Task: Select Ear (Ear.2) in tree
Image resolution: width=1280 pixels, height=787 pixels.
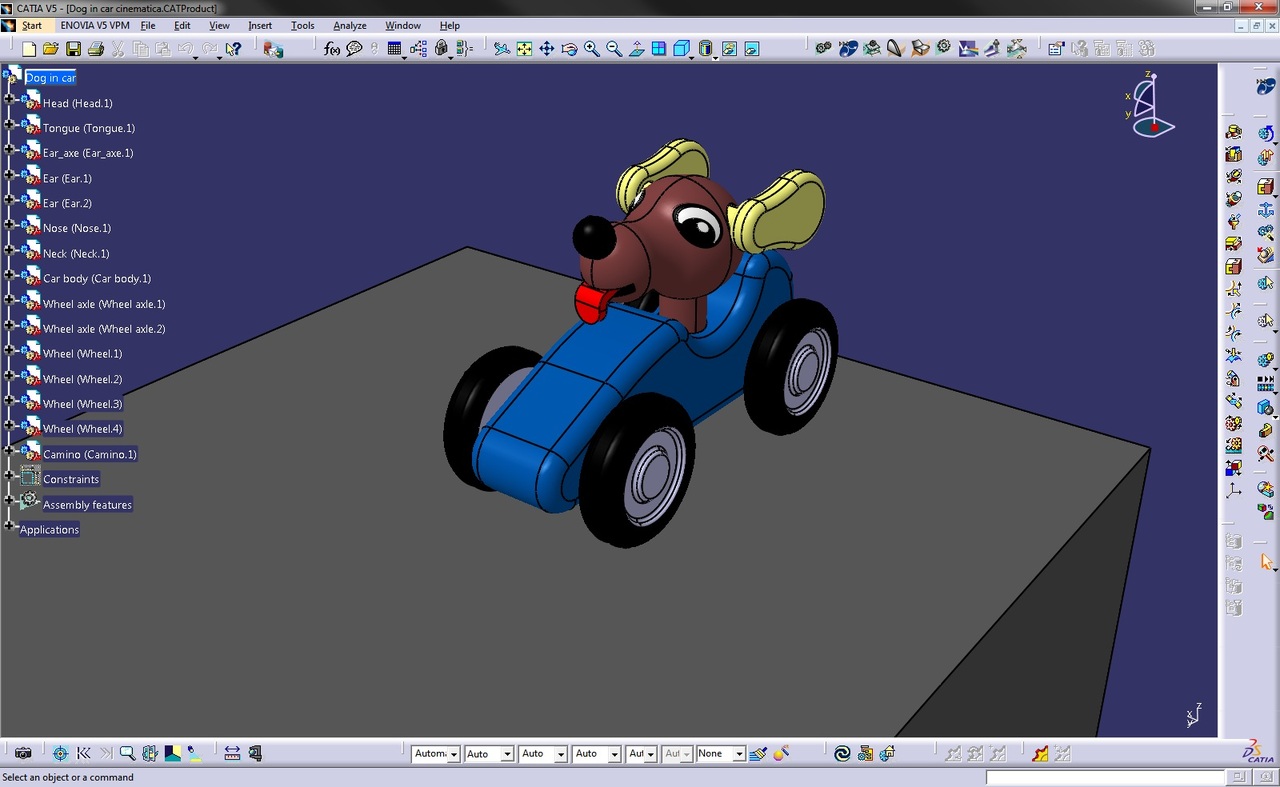Action: [67, 203]
